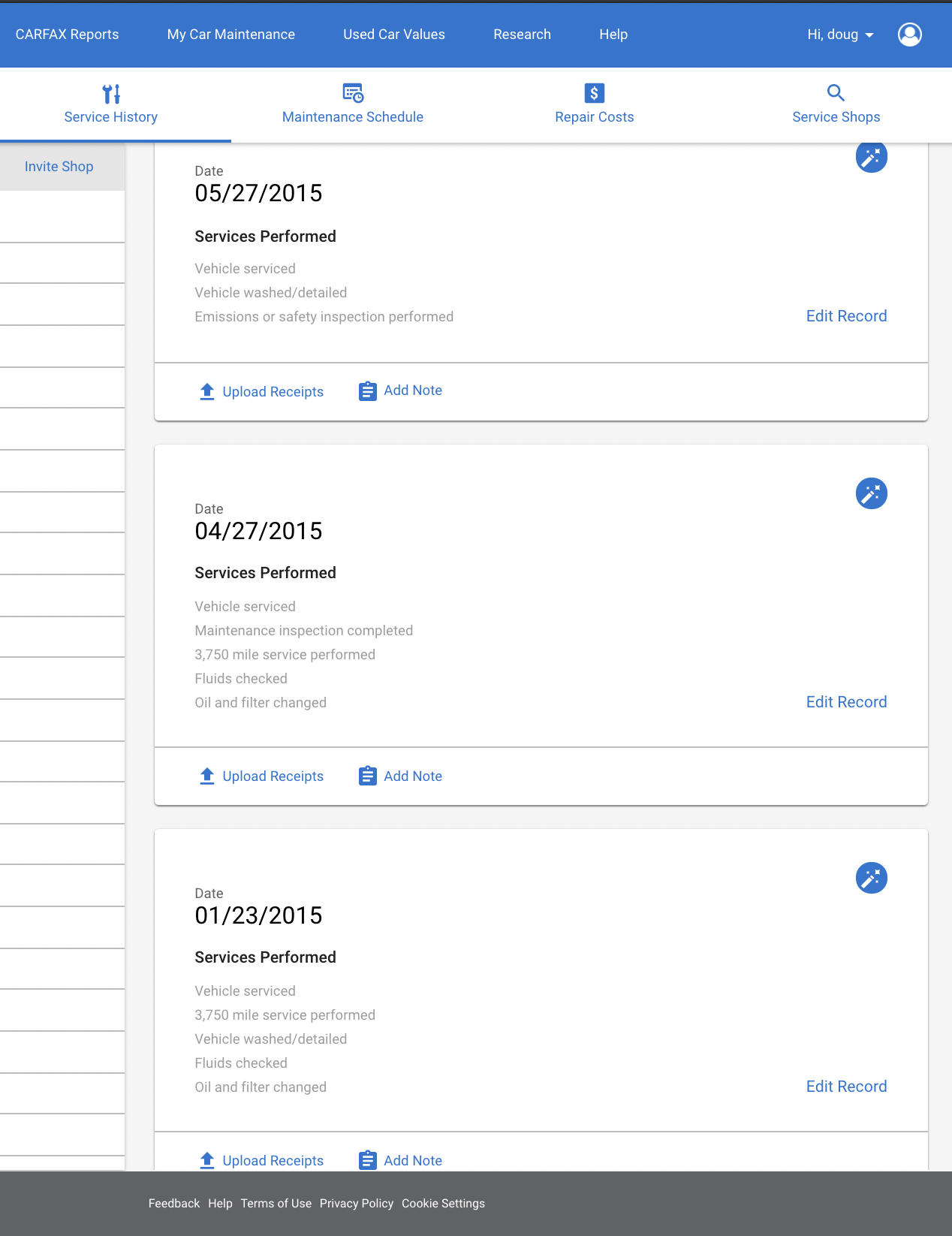The width and height of the screenshot is (952, 1236).
Task: Open the My Car Maintenance menu
Action: (231, 35)
